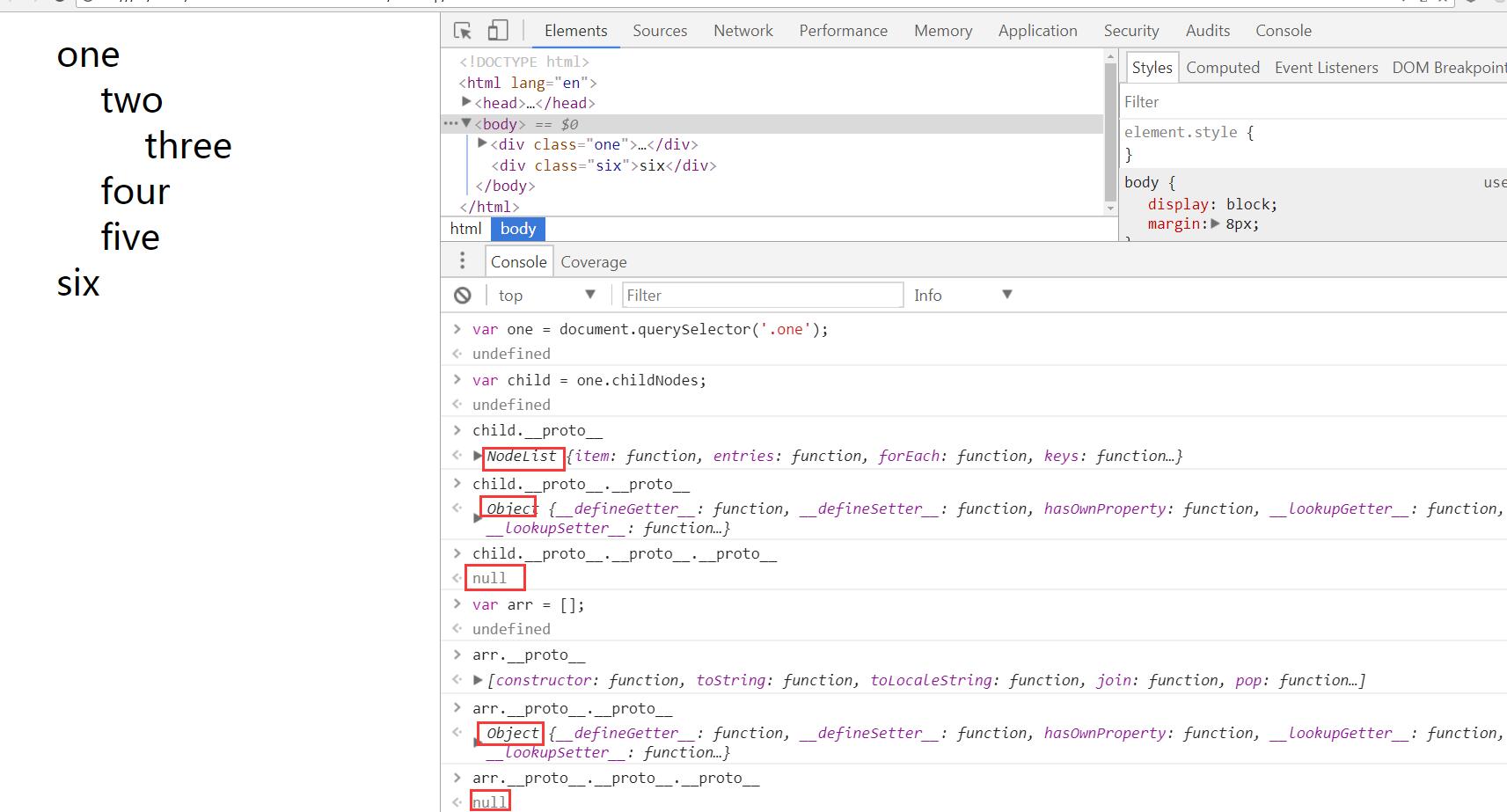
Task: Select the html lang en row
Action: pyautogui.click(x=528, y=83)
